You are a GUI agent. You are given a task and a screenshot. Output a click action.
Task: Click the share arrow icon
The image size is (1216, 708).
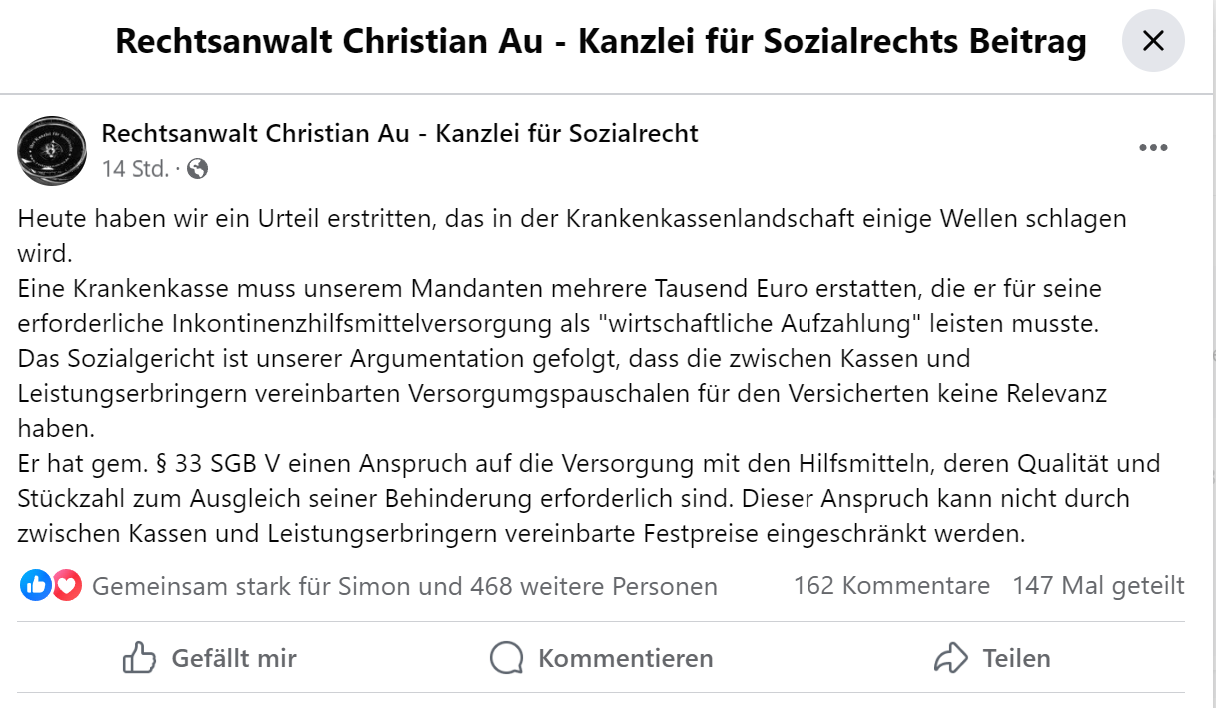tap(949, 658)
